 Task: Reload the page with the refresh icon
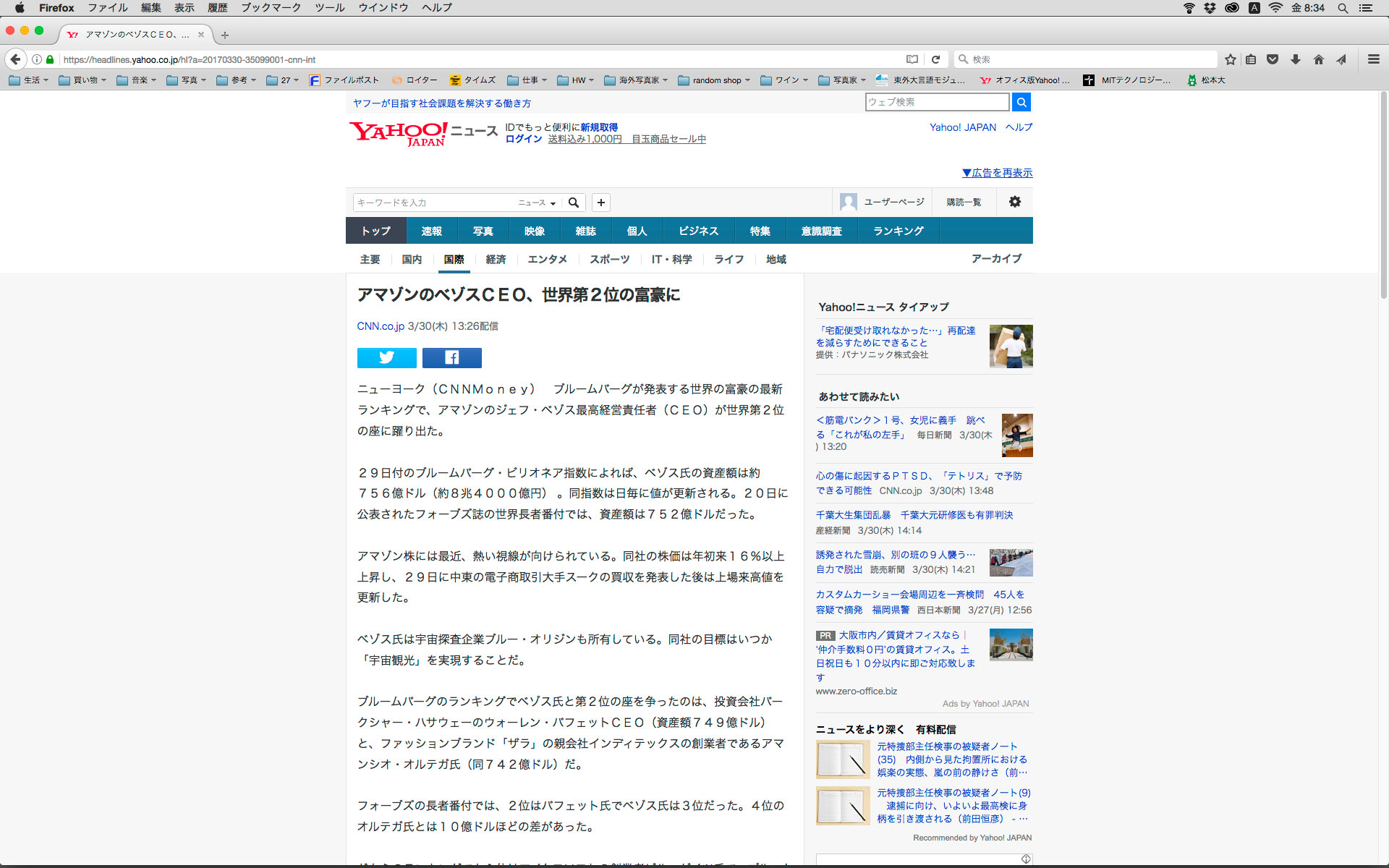coord(935,59)
